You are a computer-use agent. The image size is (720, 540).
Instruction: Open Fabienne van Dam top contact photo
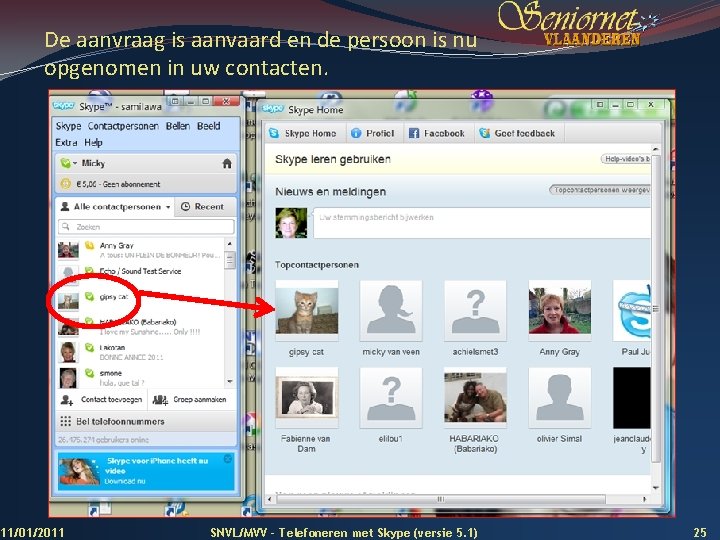(x=307, y=398)
